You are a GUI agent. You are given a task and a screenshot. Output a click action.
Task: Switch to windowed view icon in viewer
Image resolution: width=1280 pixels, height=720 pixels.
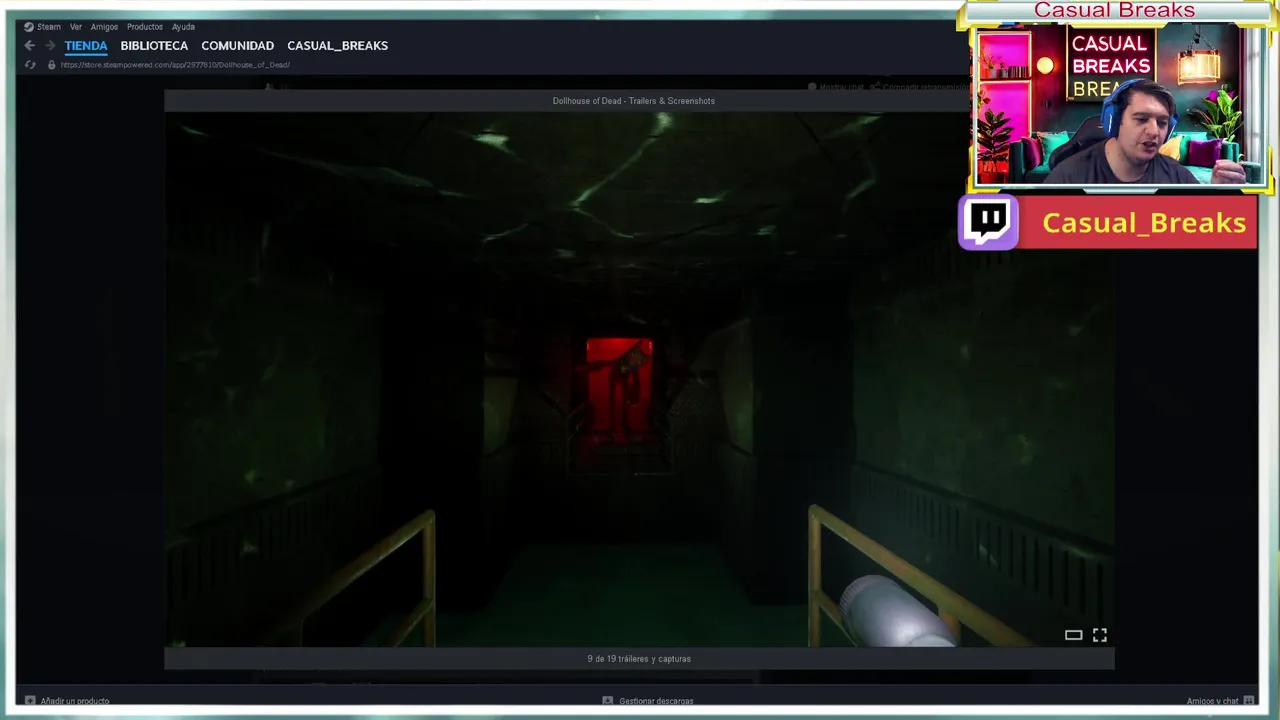(1073, 635)
